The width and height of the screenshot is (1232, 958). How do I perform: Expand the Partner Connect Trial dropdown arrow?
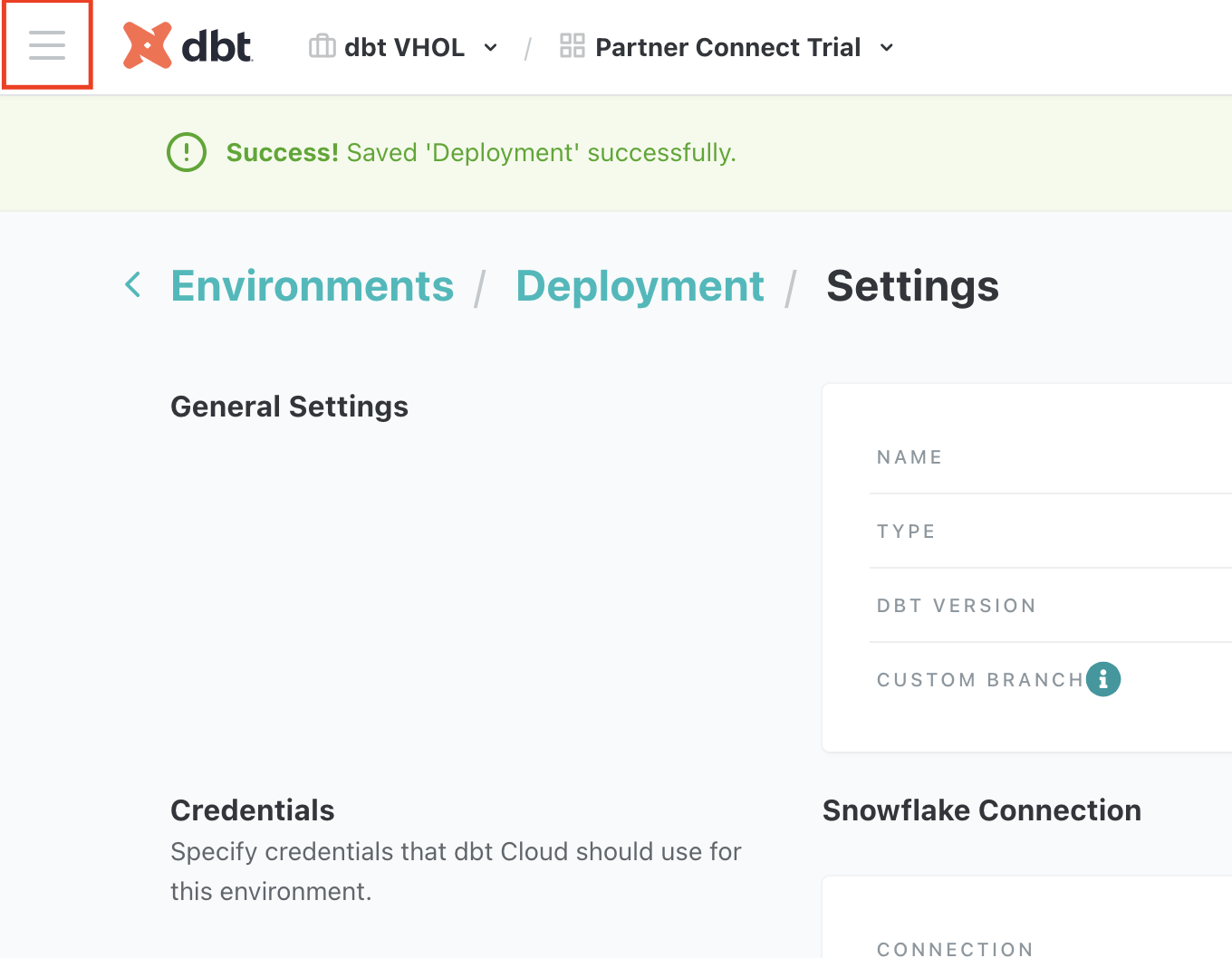pos(887,48)
